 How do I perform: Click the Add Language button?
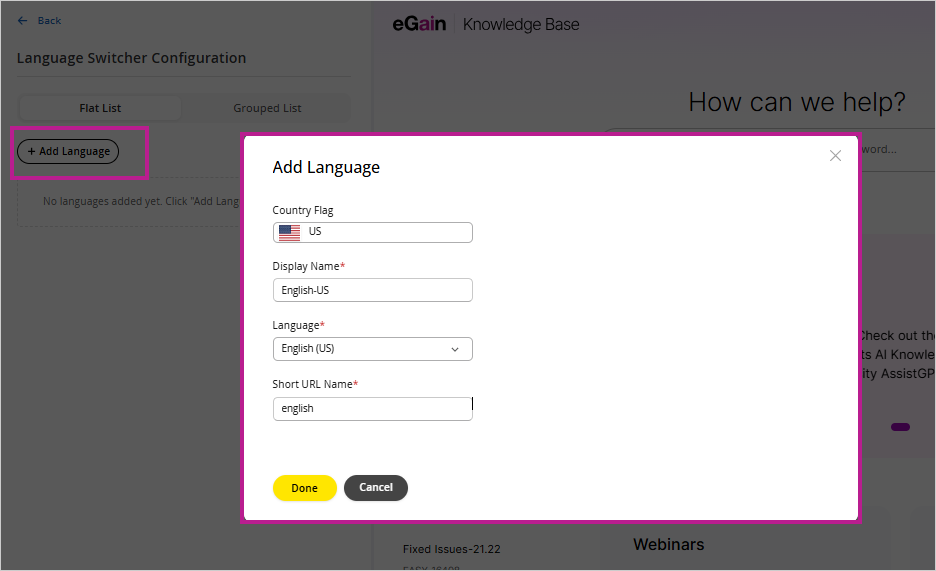tap(68, 152)
